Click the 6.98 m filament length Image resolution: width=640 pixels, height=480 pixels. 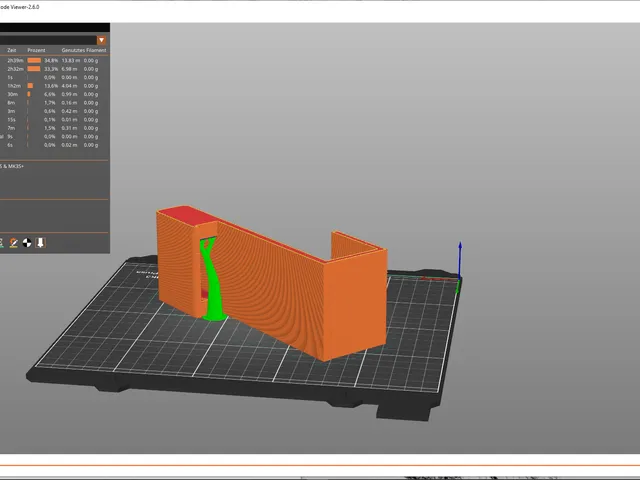click(69, 69)
